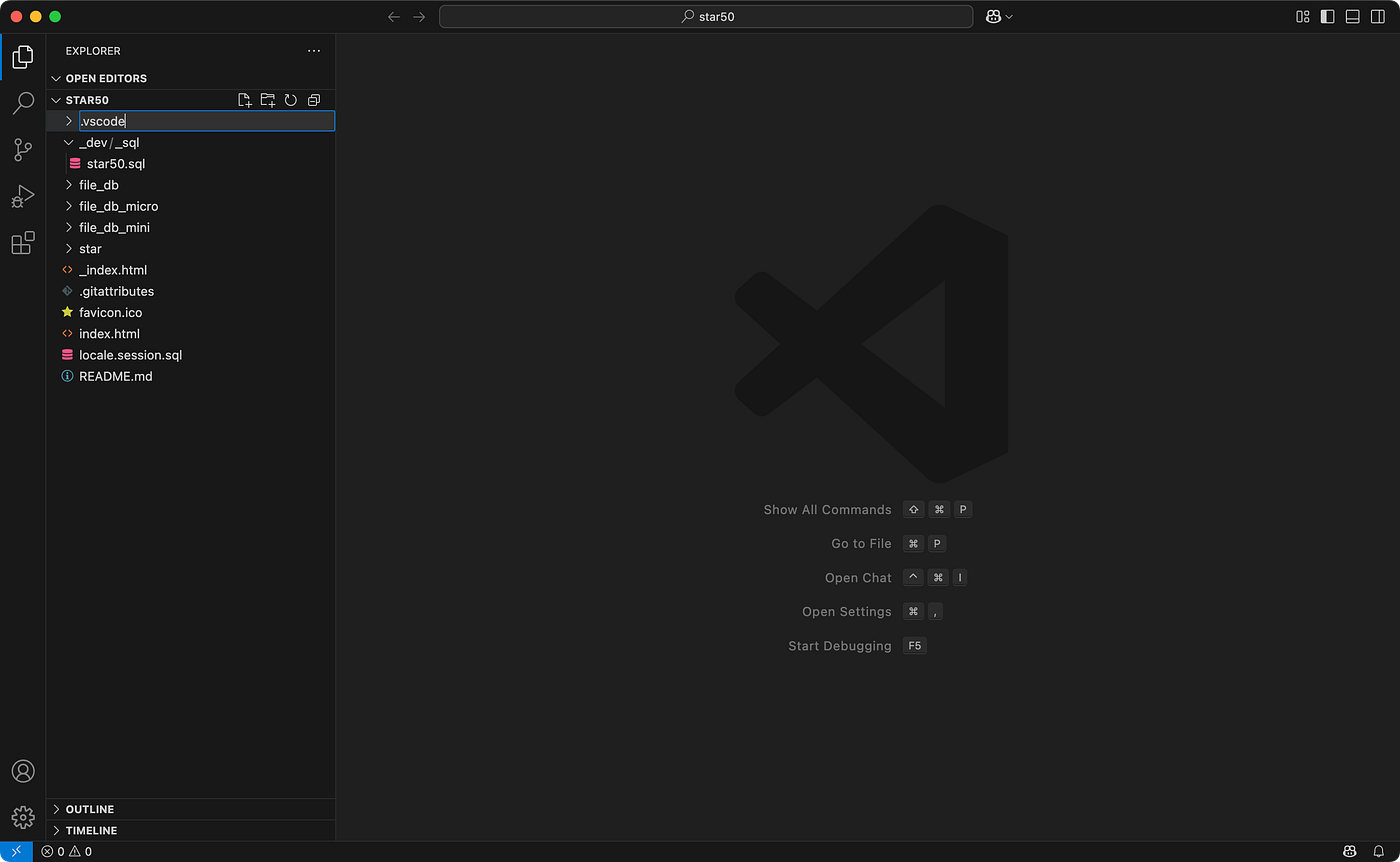Toggle the primary side bar visibility
The image size is (1400, 862).
pyautogui.click(x=1327, y=17)
